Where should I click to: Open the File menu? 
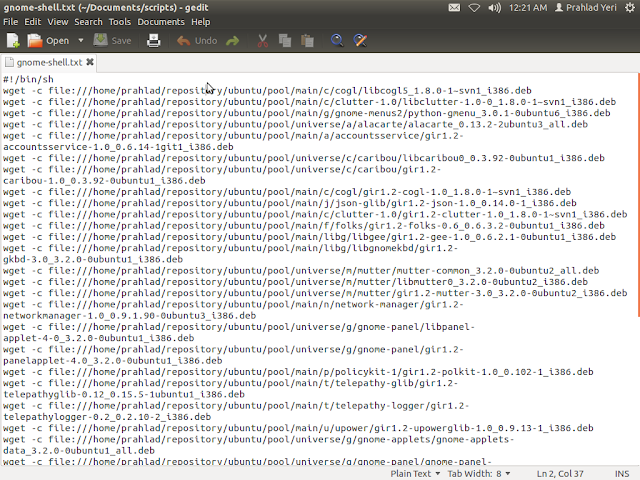10,22
